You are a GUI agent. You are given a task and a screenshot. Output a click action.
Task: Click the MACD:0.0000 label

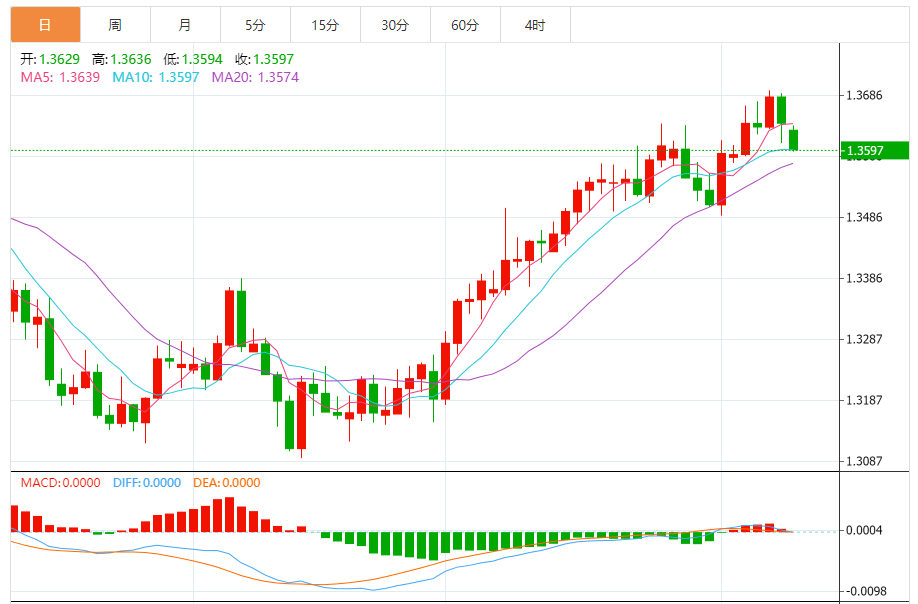[x=60, y=483]
